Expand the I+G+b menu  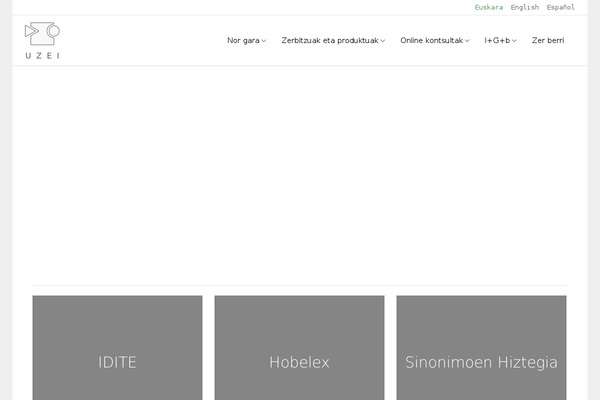pos(500,40)
